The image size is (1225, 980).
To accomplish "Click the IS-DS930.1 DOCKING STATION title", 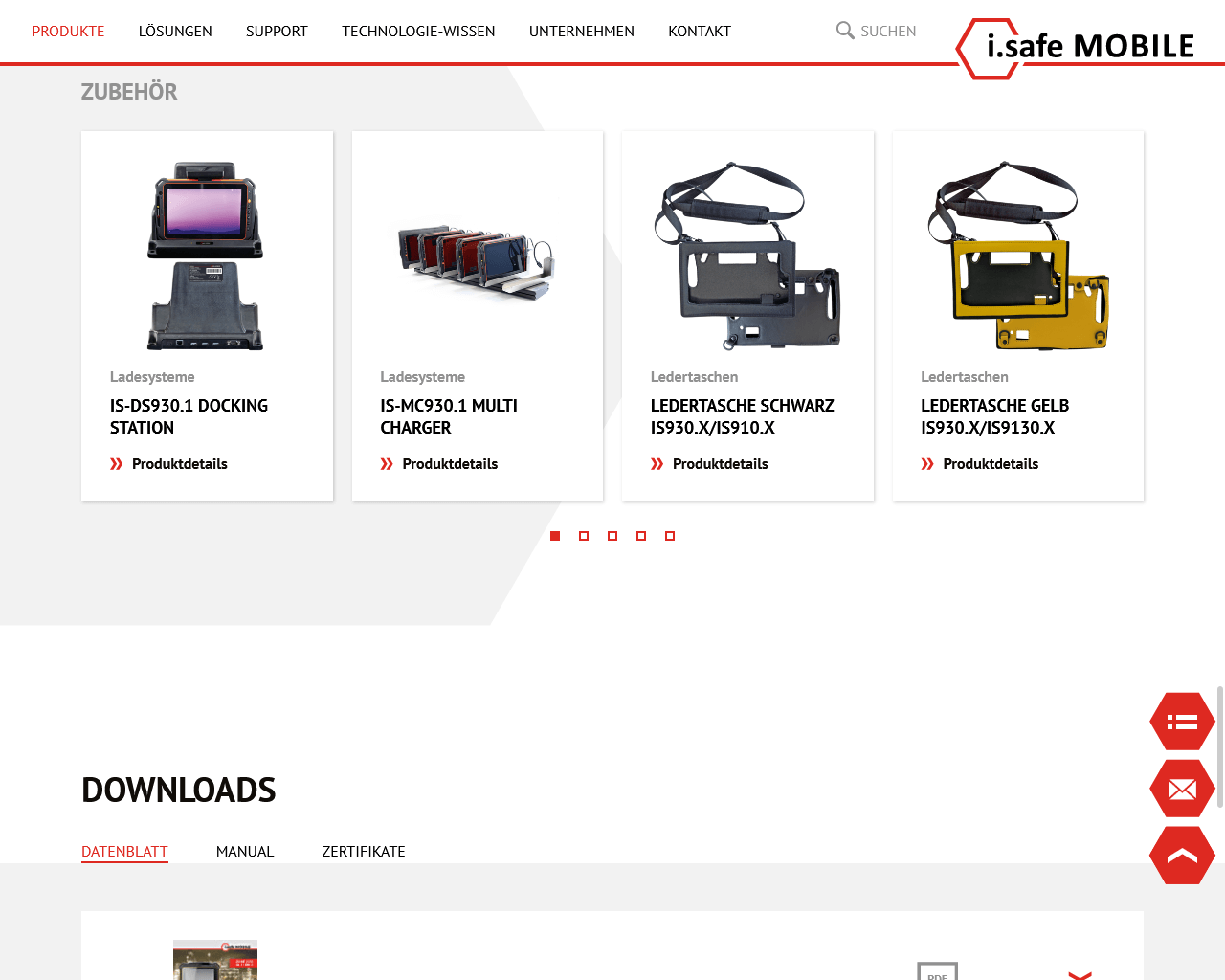I will pos(189,416).
